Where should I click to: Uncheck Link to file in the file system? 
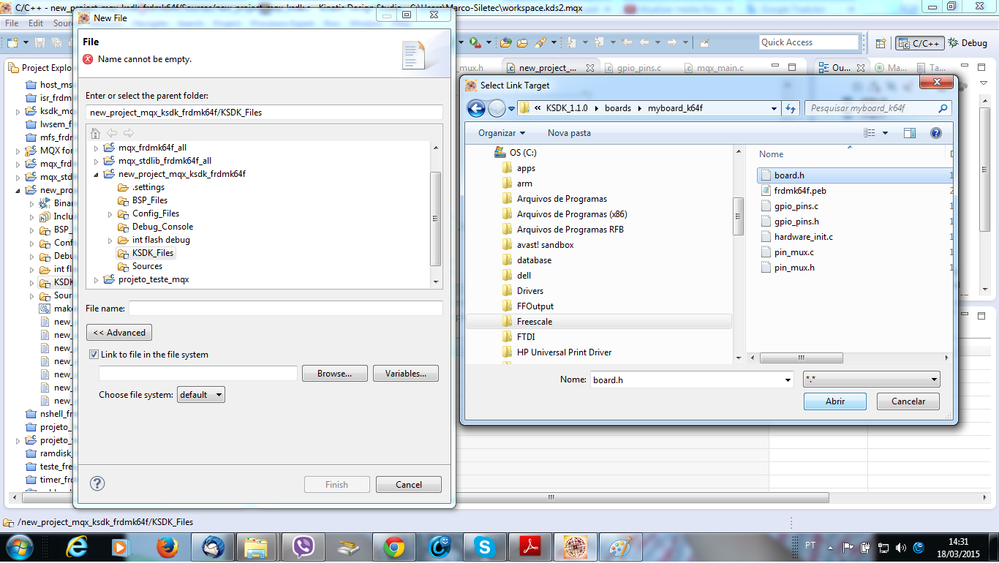click(94, 355)
